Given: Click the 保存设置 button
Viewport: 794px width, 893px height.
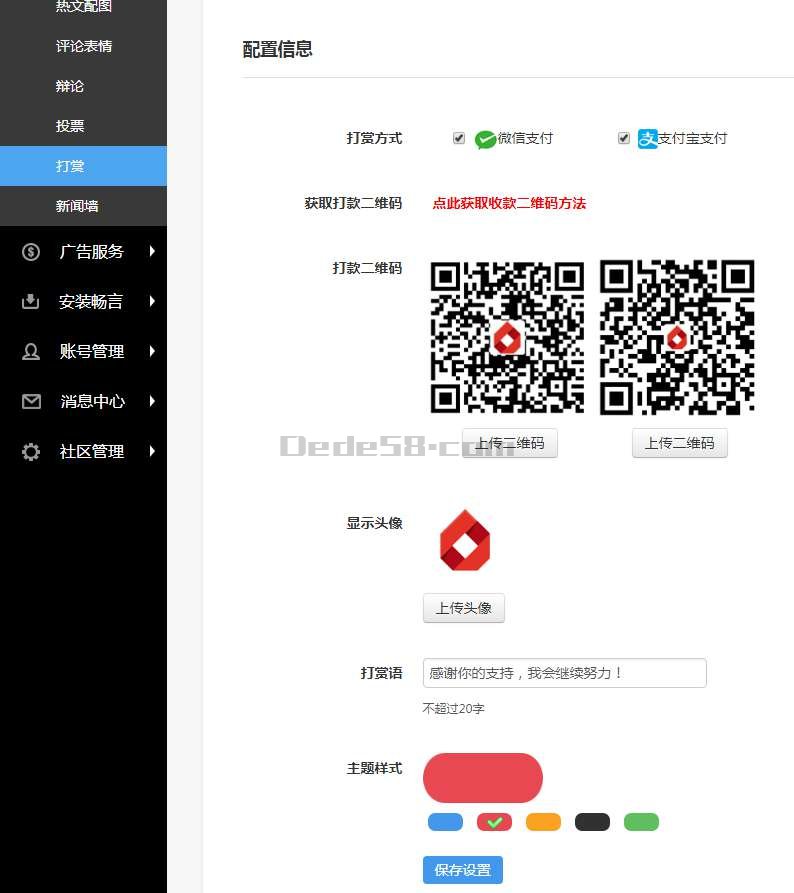Looking at the screenshot, I should click(462, 870).
